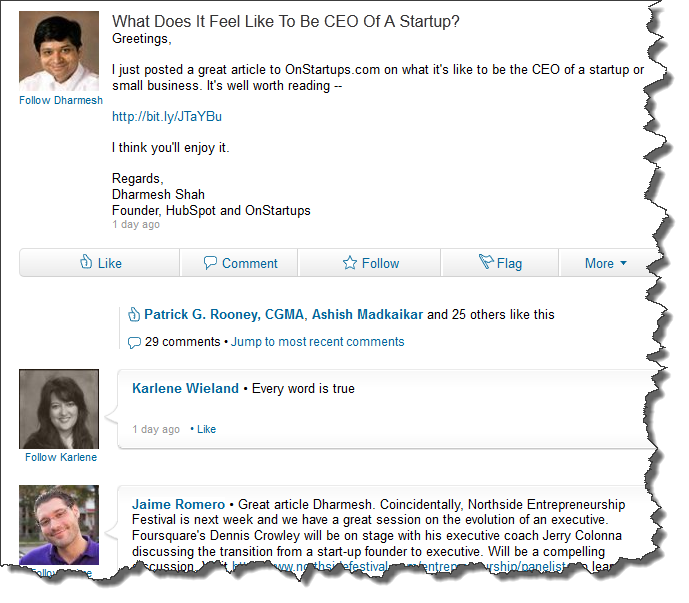Open Karlene Wieland's profile photo
Image resolution: width=689 pixels, height=603 pixels.
(59, 409)
